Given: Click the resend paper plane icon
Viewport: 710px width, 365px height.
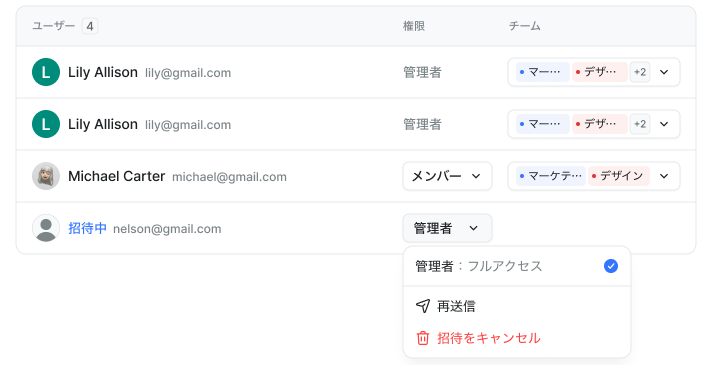Looking at the screenshot, I should click(422, 306).
